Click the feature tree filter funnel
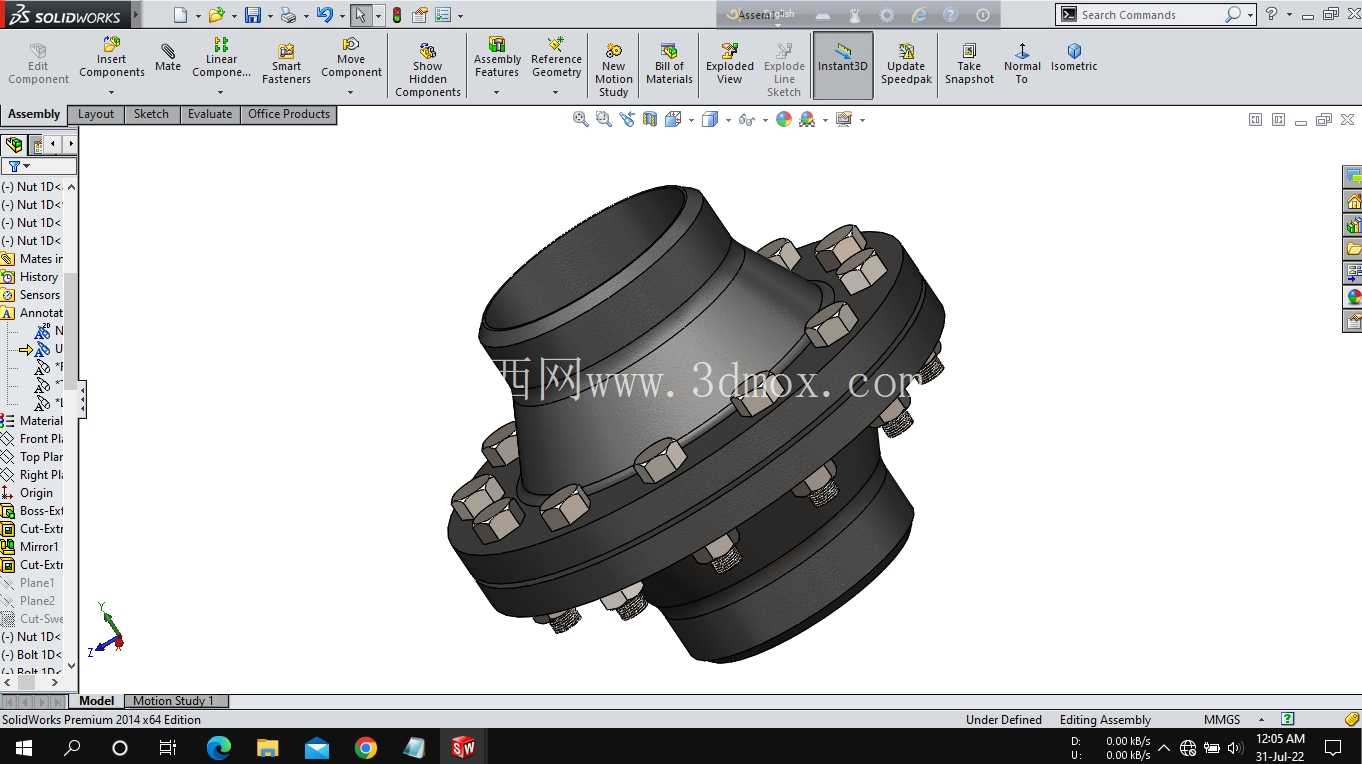The height and width of the screenshot is (764, 1362). coord(14,166)
